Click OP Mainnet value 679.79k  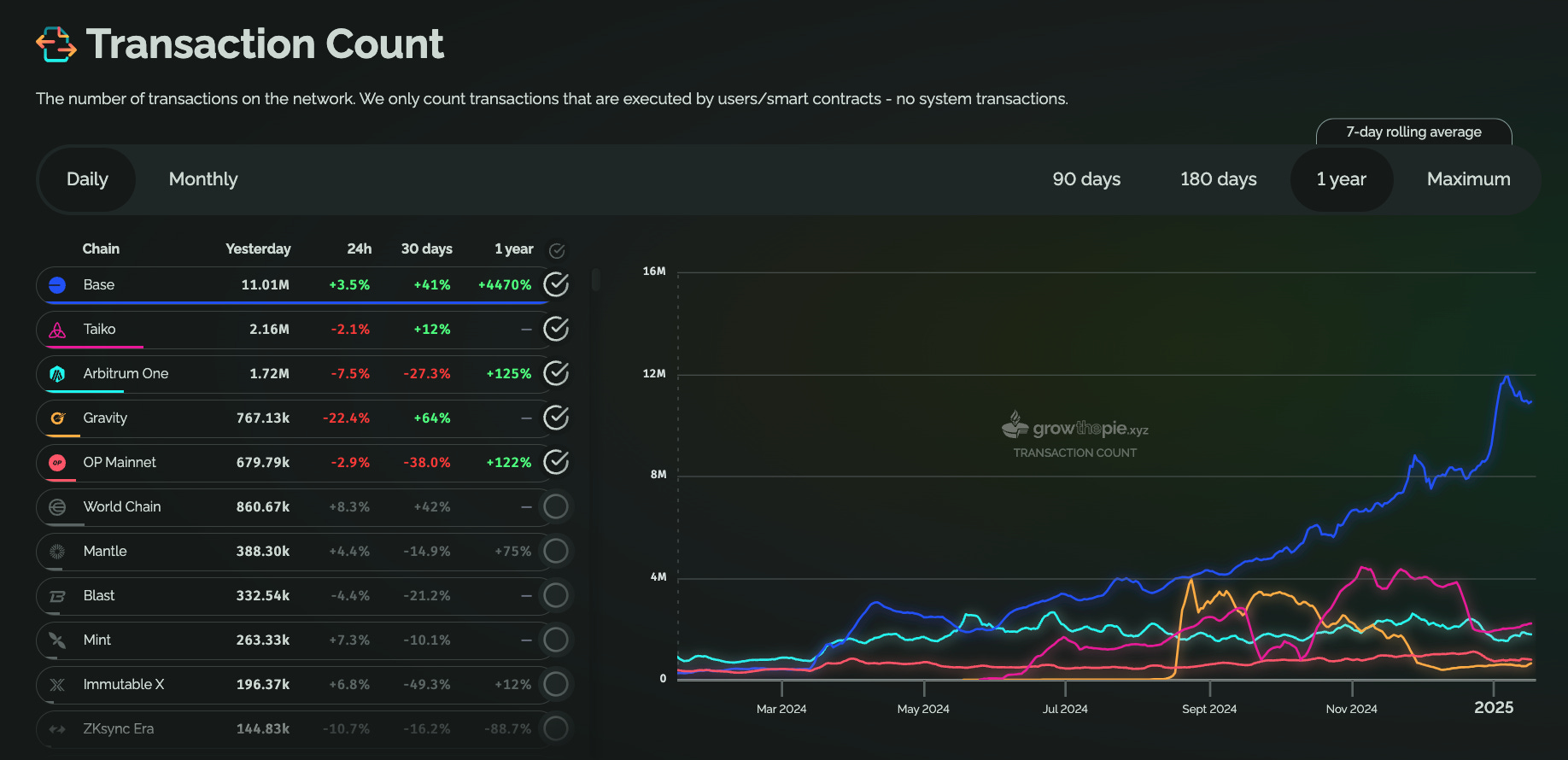(x=263, y=462)
